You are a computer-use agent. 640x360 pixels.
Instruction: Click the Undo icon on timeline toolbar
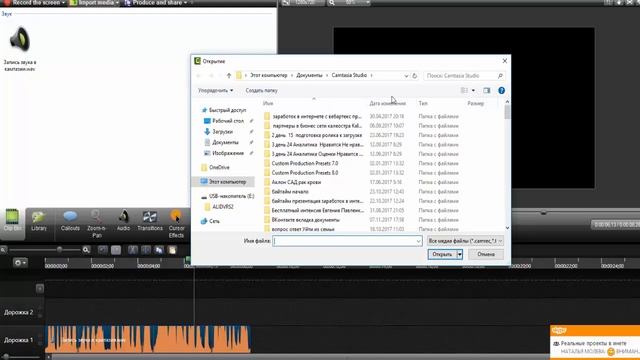pos(103,250)
